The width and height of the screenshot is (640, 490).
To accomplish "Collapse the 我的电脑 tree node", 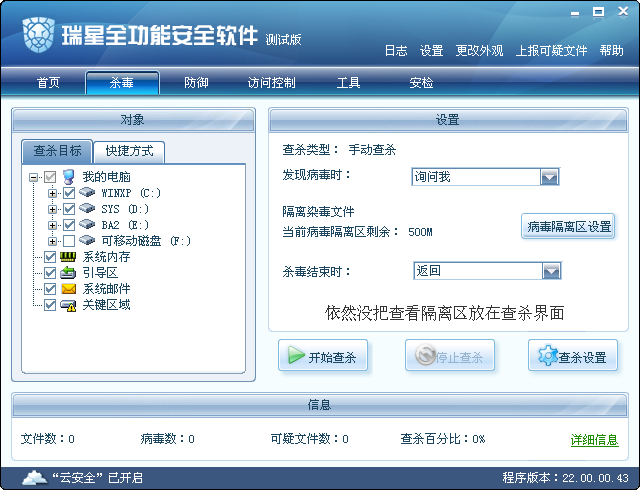I will click(x=33, y=177).
